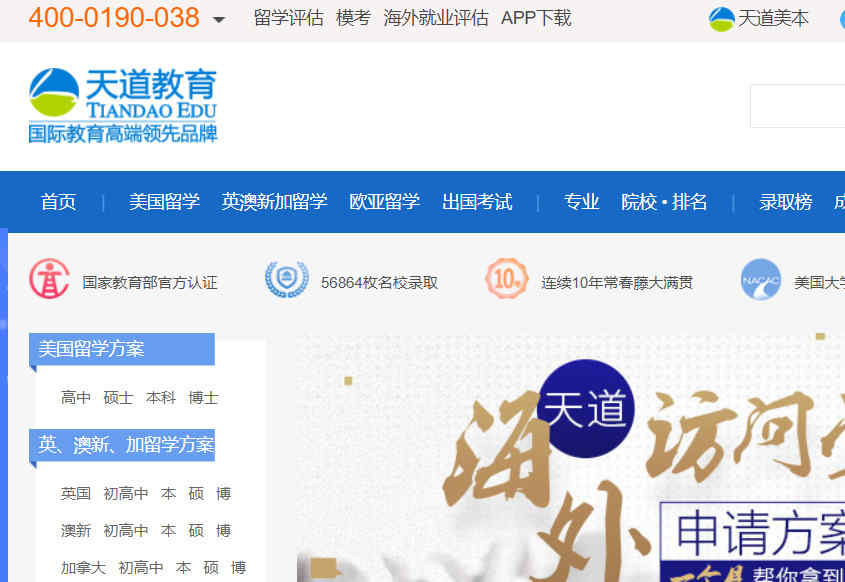Click the Tiandao Edu logo
The width and height of the screenshot is (845, 582).
tap(122, 105)
